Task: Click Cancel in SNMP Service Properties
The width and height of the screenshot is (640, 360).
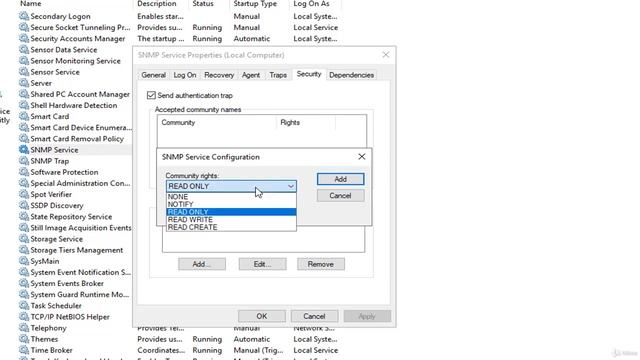Action: [314, 316]
